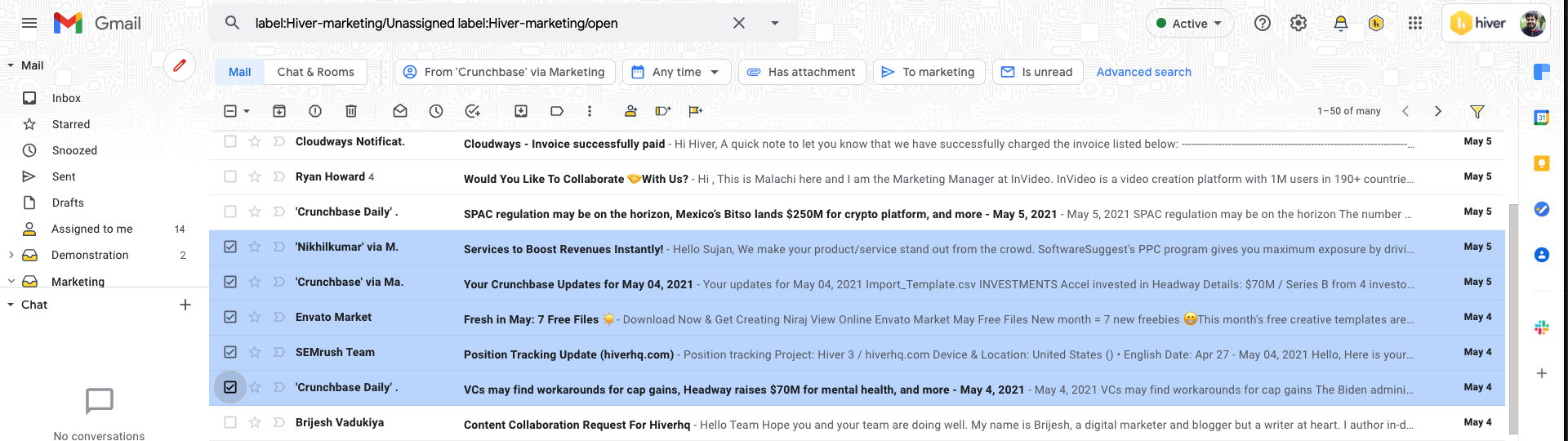The height and width of the screenshot is (441, 1568).
Task: Click the Compose pencil button
Action: point(180,65)
